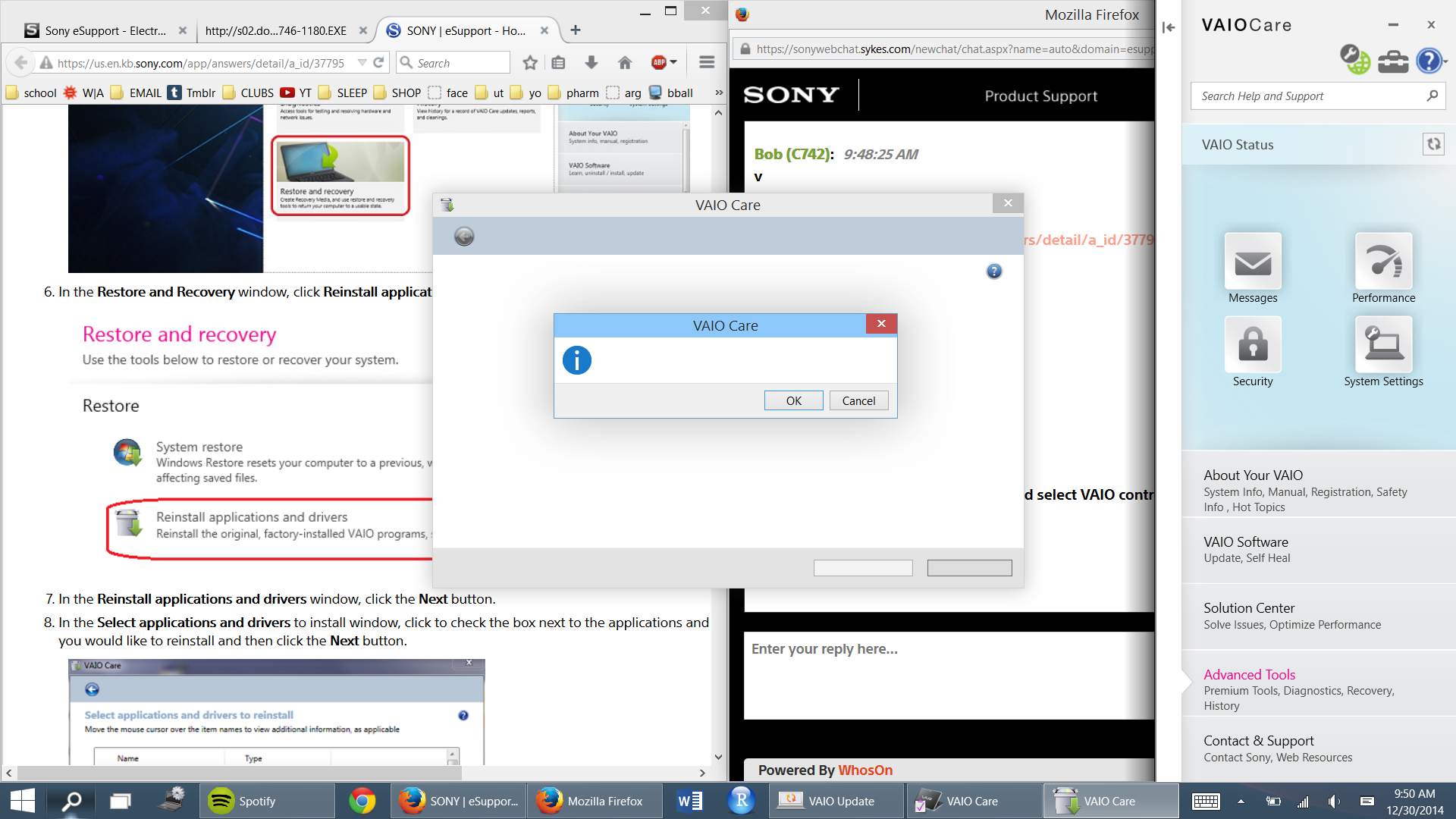
Task: Open VAIO Update taskbar item
Action: point(836,801)
